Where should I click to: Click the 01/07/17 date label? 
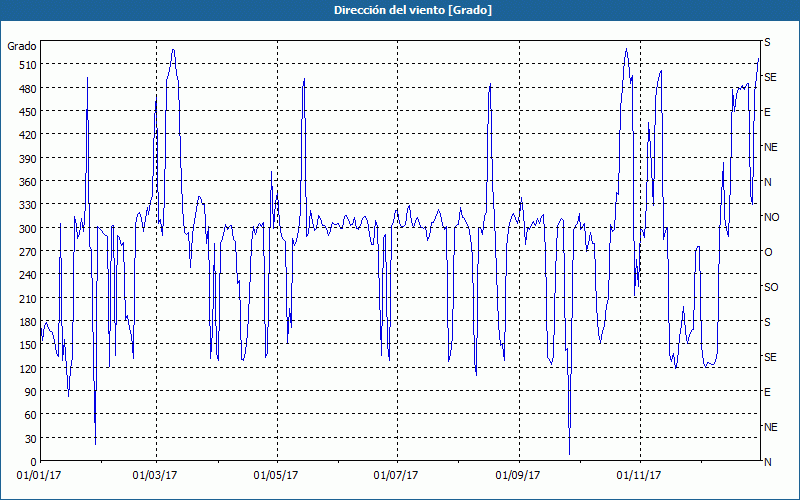click(396, 476)
